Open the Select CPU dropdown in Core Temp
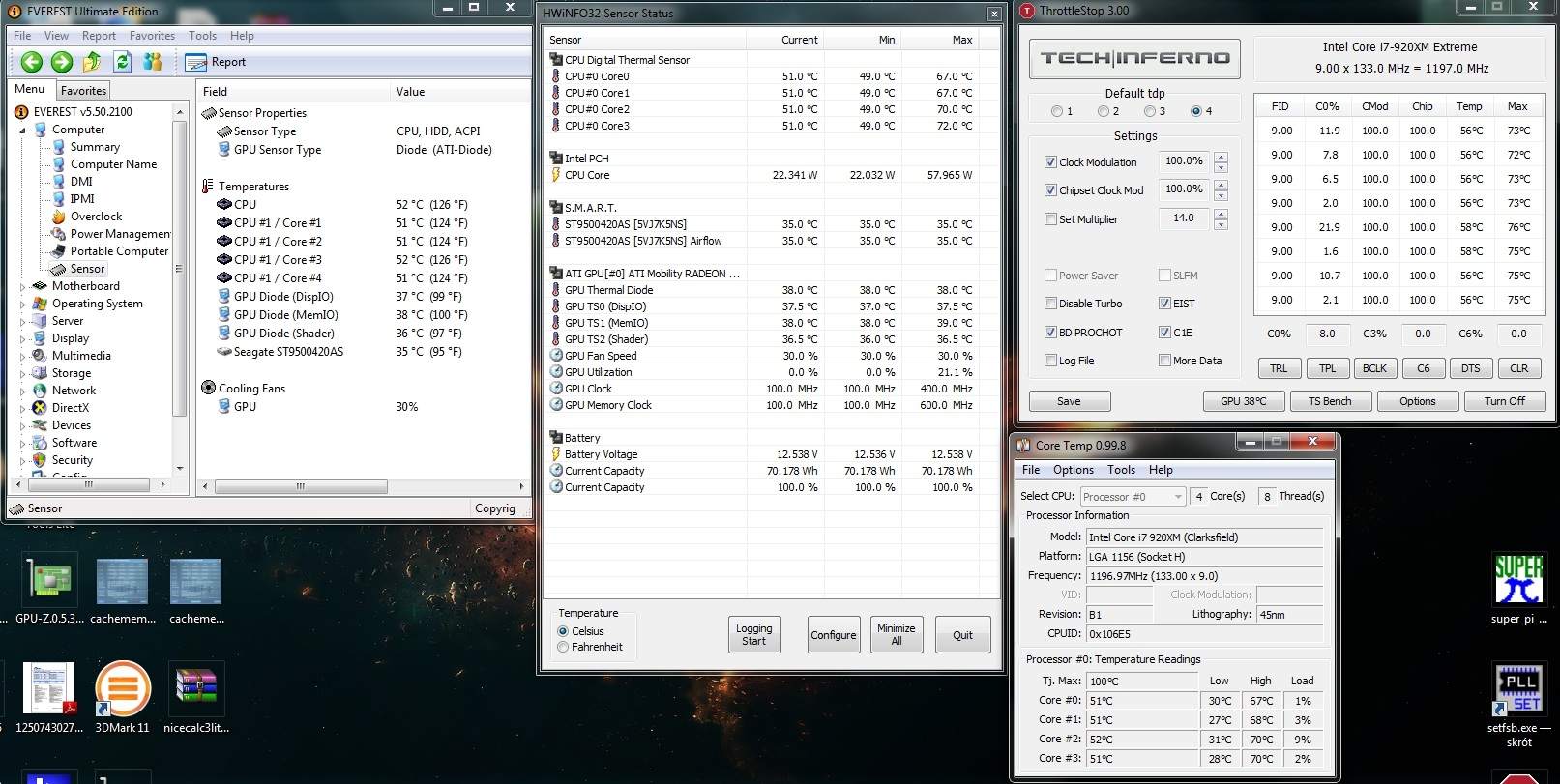 pyautogui.click(x=1133, y=497)
